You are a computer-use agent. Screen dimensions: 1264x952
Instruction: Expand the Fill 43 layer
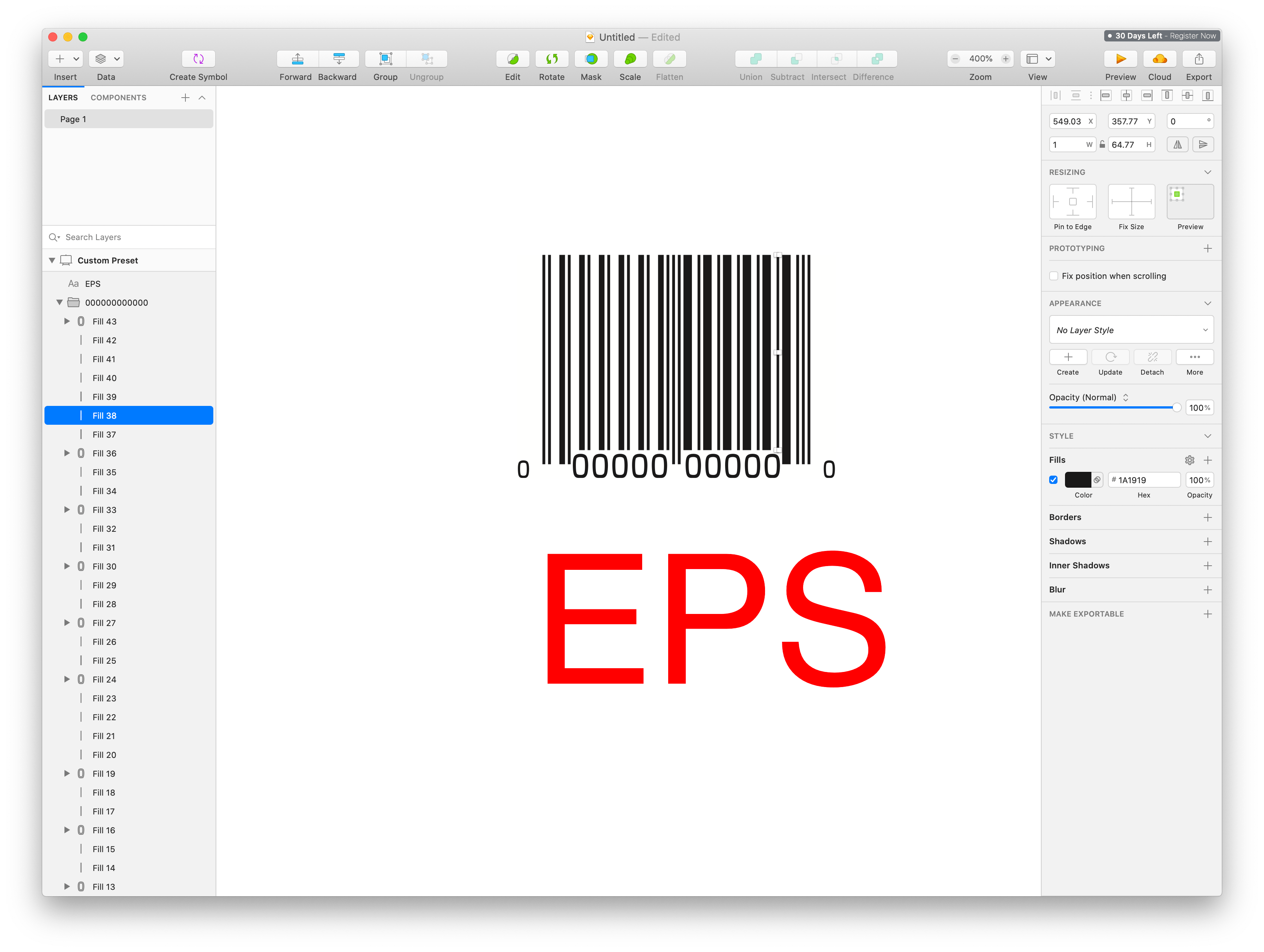coord(67,321)
